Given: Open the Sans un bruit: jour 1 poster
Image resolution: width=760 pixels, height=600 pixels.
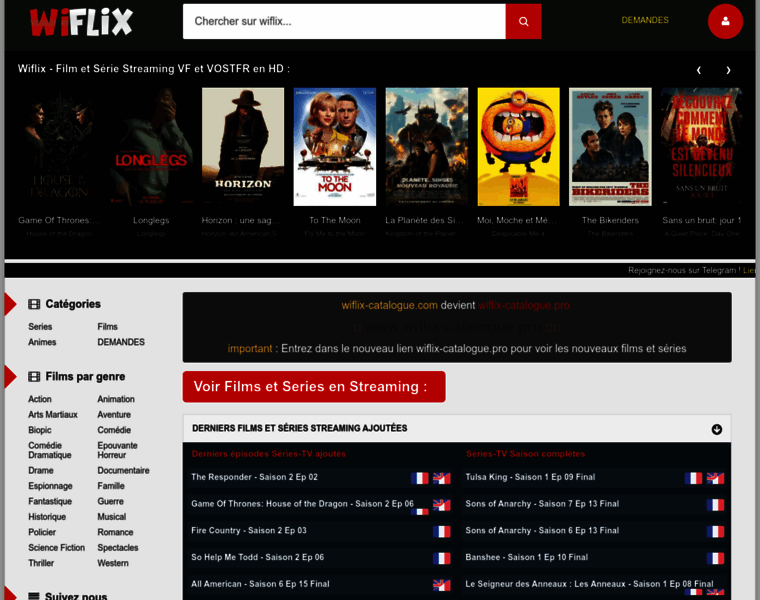Looking at the screenshot, I should coord(702,147).
